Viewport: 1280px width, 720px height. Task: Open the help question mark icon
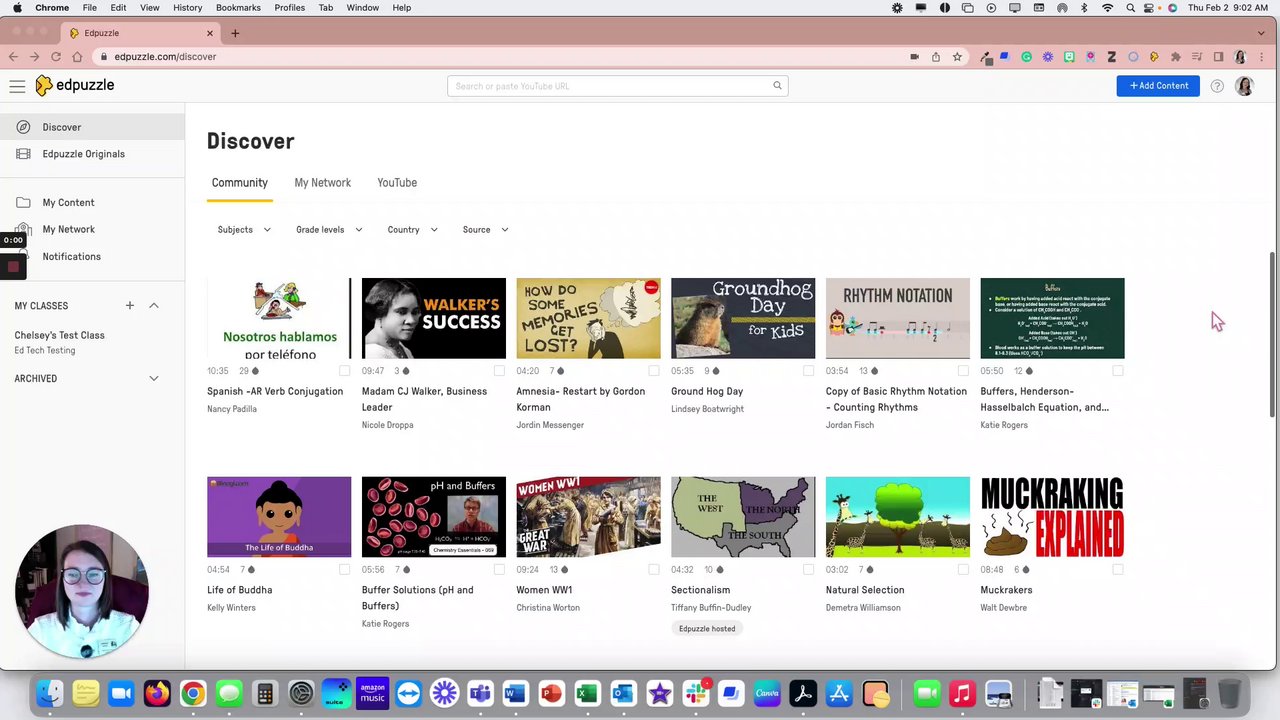coord(1217,86)
